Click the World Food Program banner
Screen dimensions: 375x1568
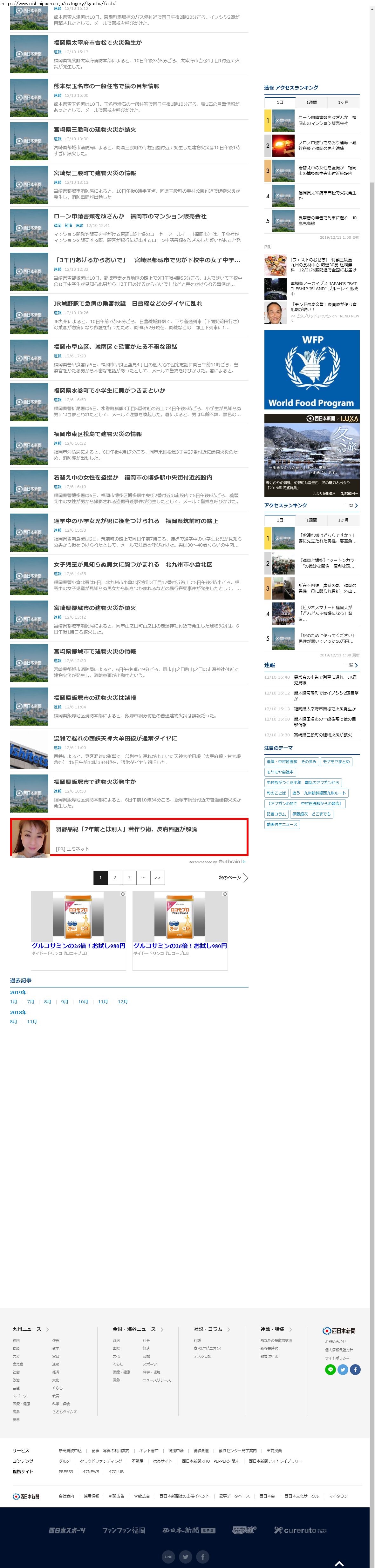tap(311, 369)
